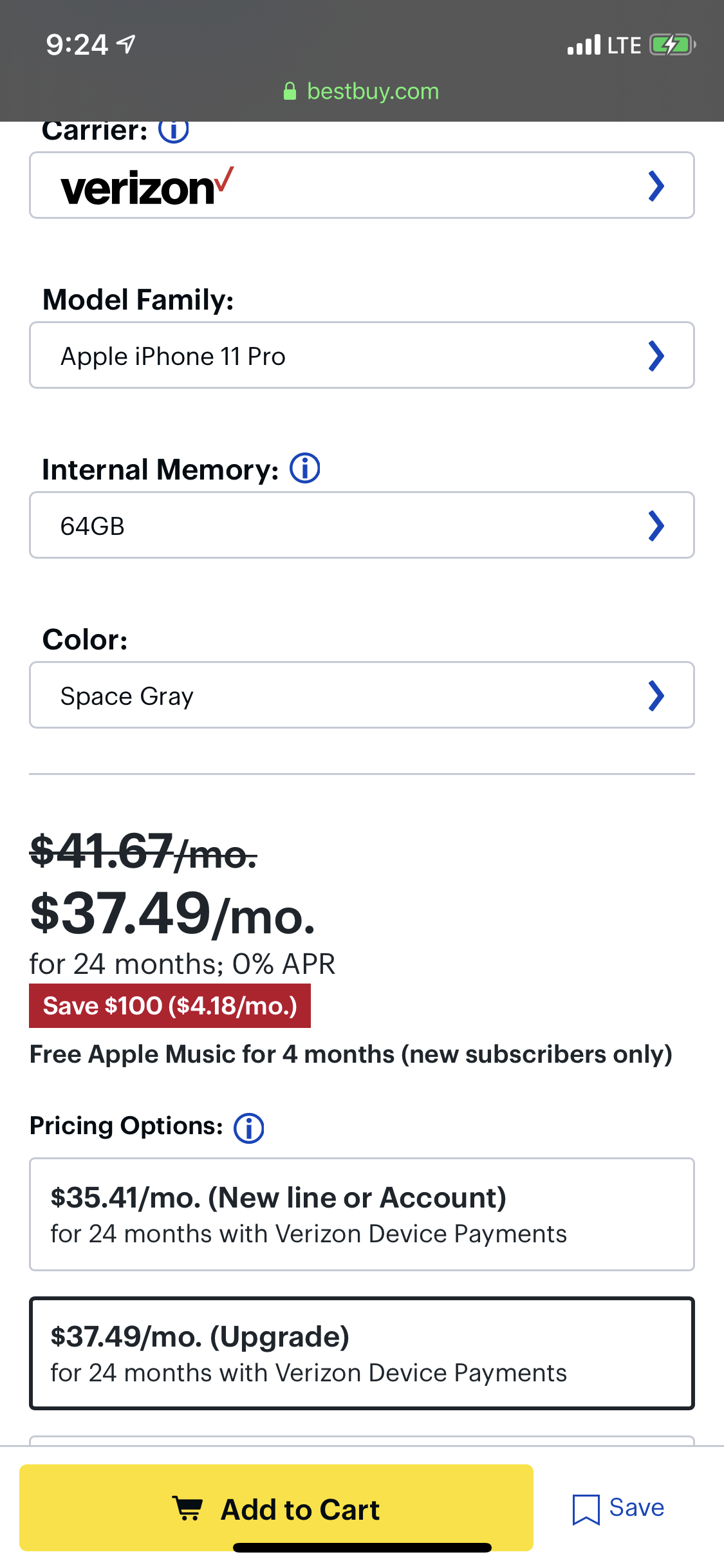The image size is (724, 1568).
Task: Open the Verizon carrier selector
Action: tap(362, 185)
